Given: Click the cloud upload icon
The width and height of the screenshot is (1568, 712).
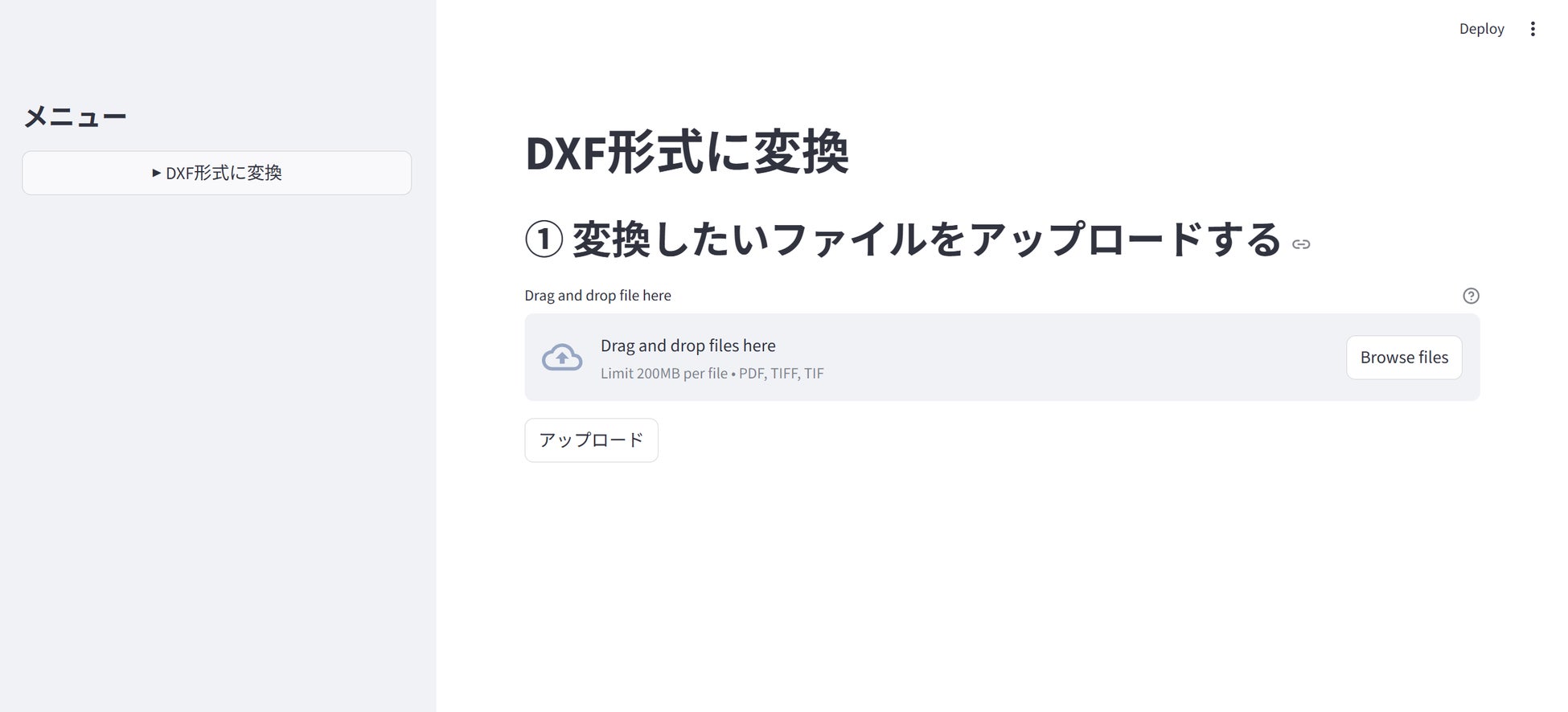Looking at the screenshot, I should click(x=562, y=358).
